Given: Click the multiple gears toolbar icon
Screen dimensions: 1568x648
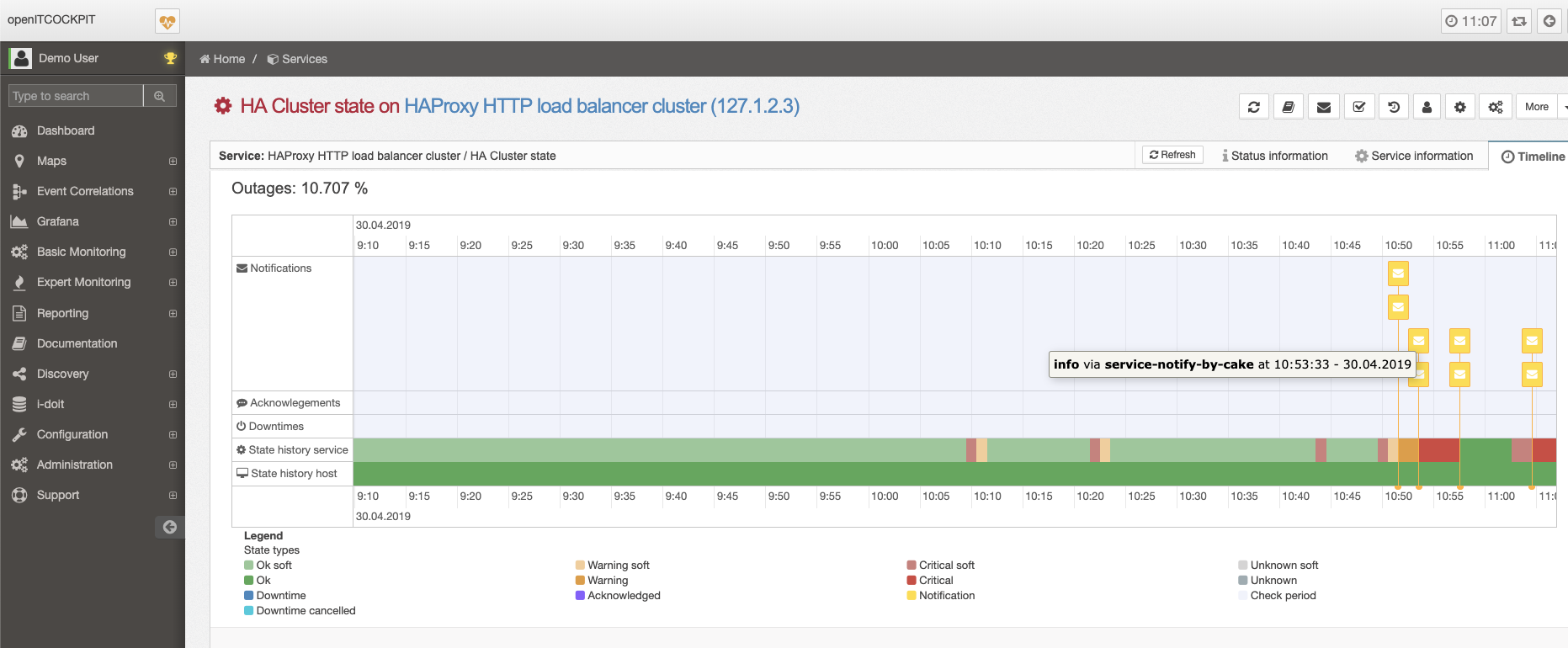Looking at the screenshot, I should 1496,107.
